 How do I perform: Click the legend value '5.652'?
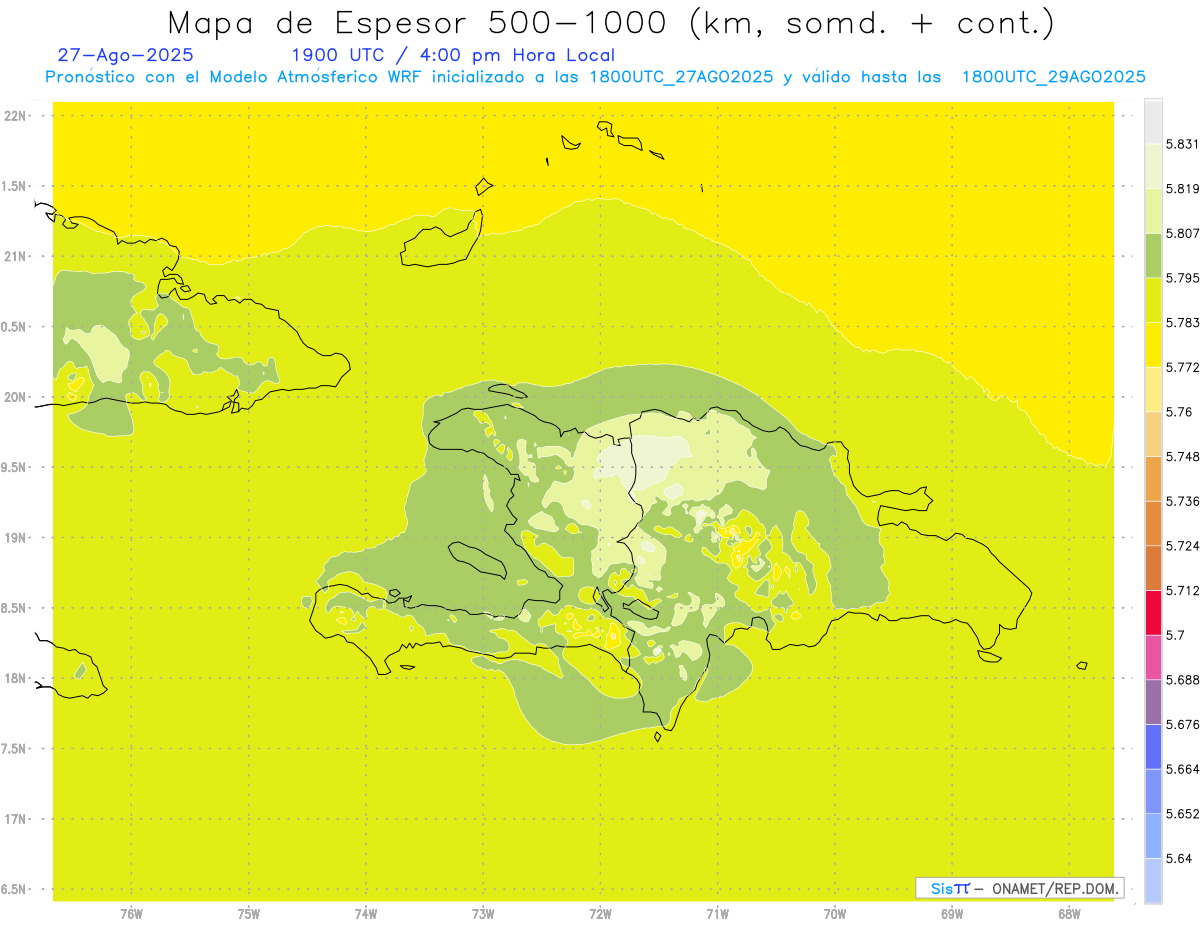(x=1182, y=813)
